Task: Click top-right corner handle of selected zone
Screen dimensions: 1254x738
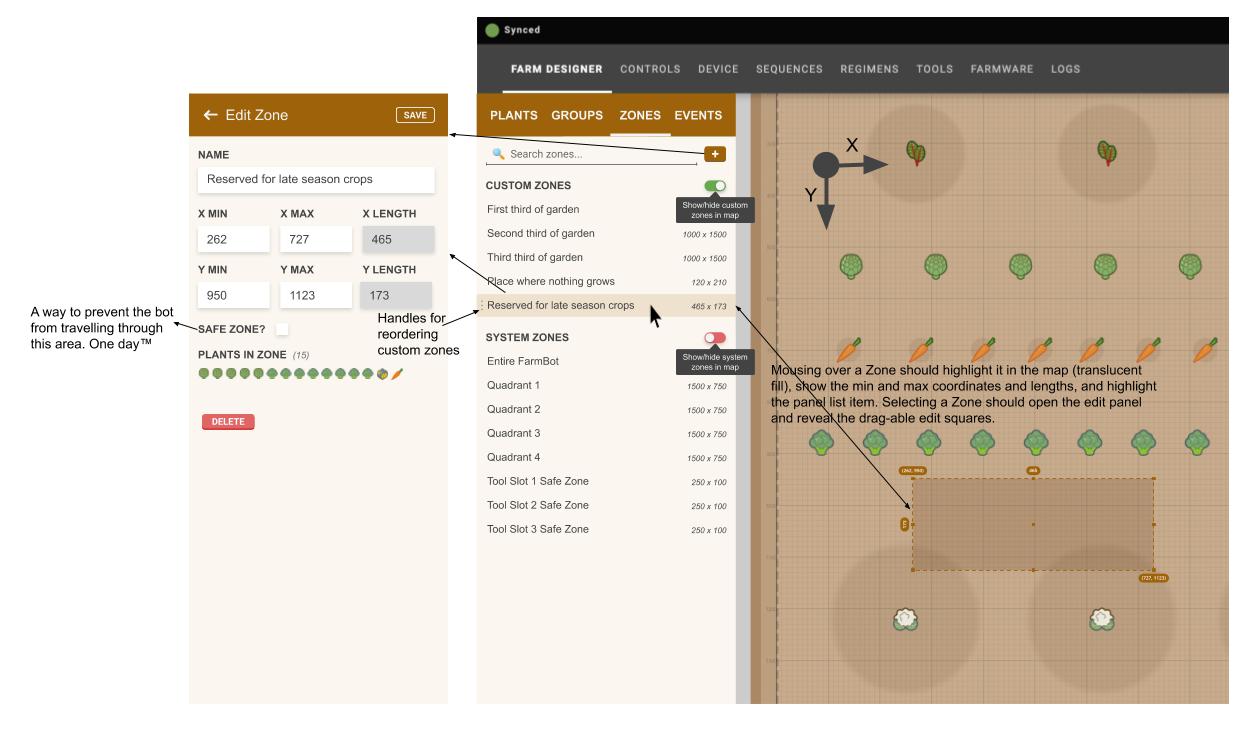Action: point(1154,478)
